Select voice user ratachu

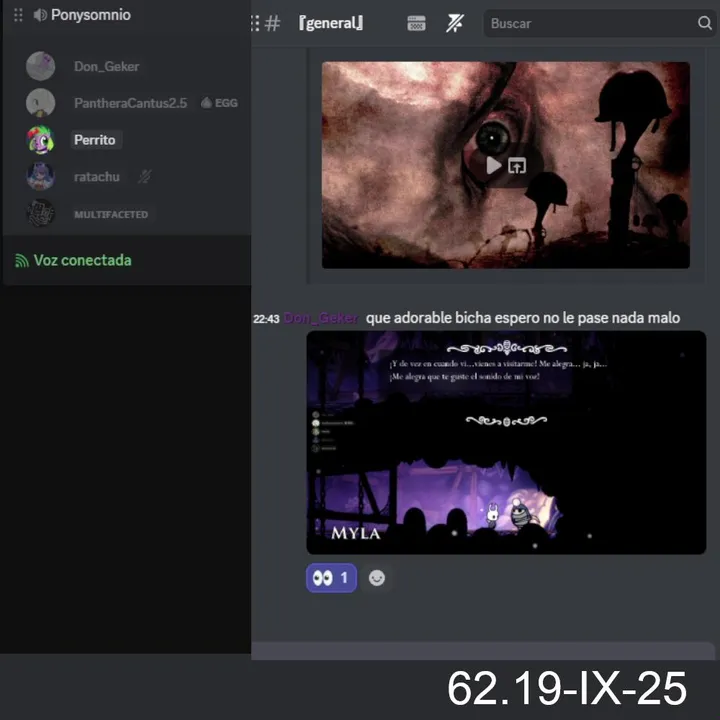tap(97, 177)
